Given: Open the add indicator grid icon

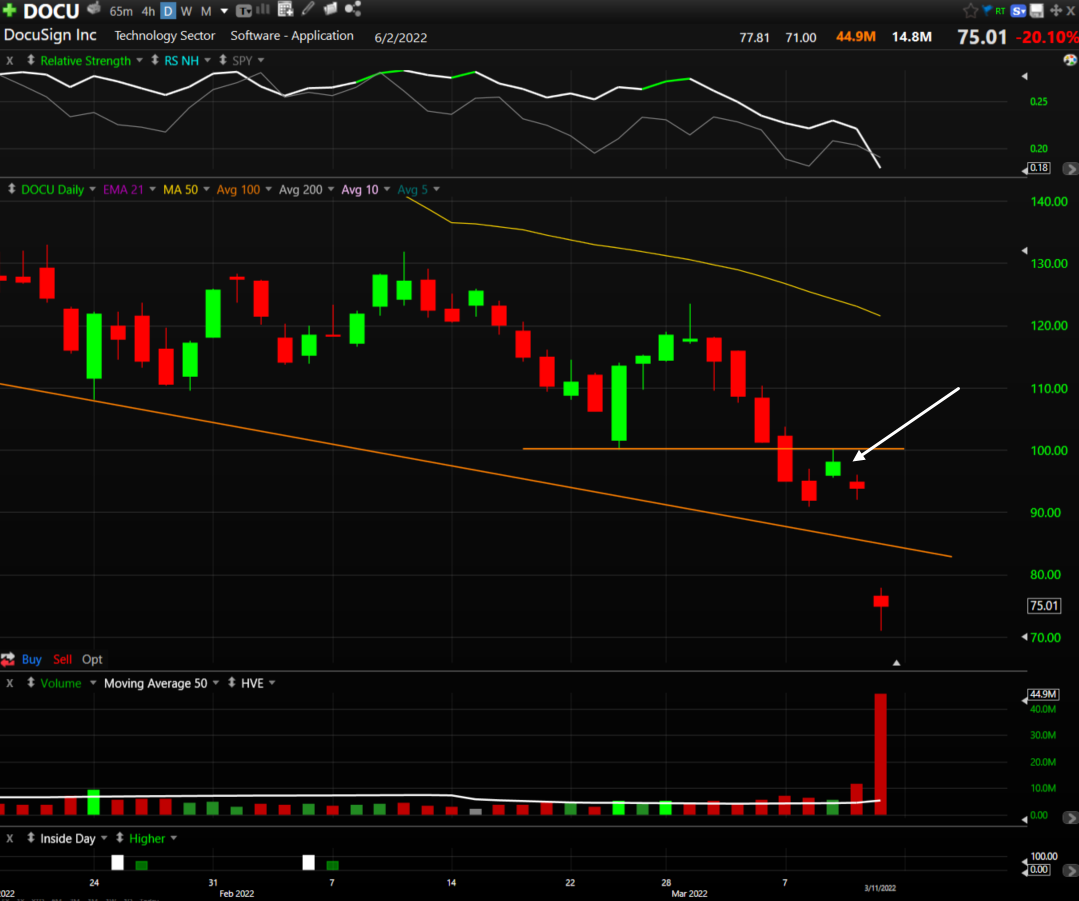Looking at the screenshot, I should pyautogui.click(x=286, y=9).
